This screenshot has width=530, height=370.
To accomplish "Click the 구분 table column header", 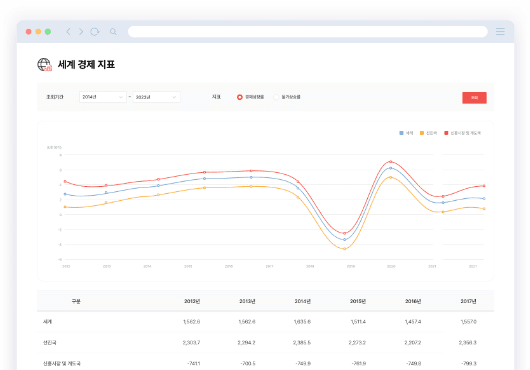I will (x=76, y=301).
